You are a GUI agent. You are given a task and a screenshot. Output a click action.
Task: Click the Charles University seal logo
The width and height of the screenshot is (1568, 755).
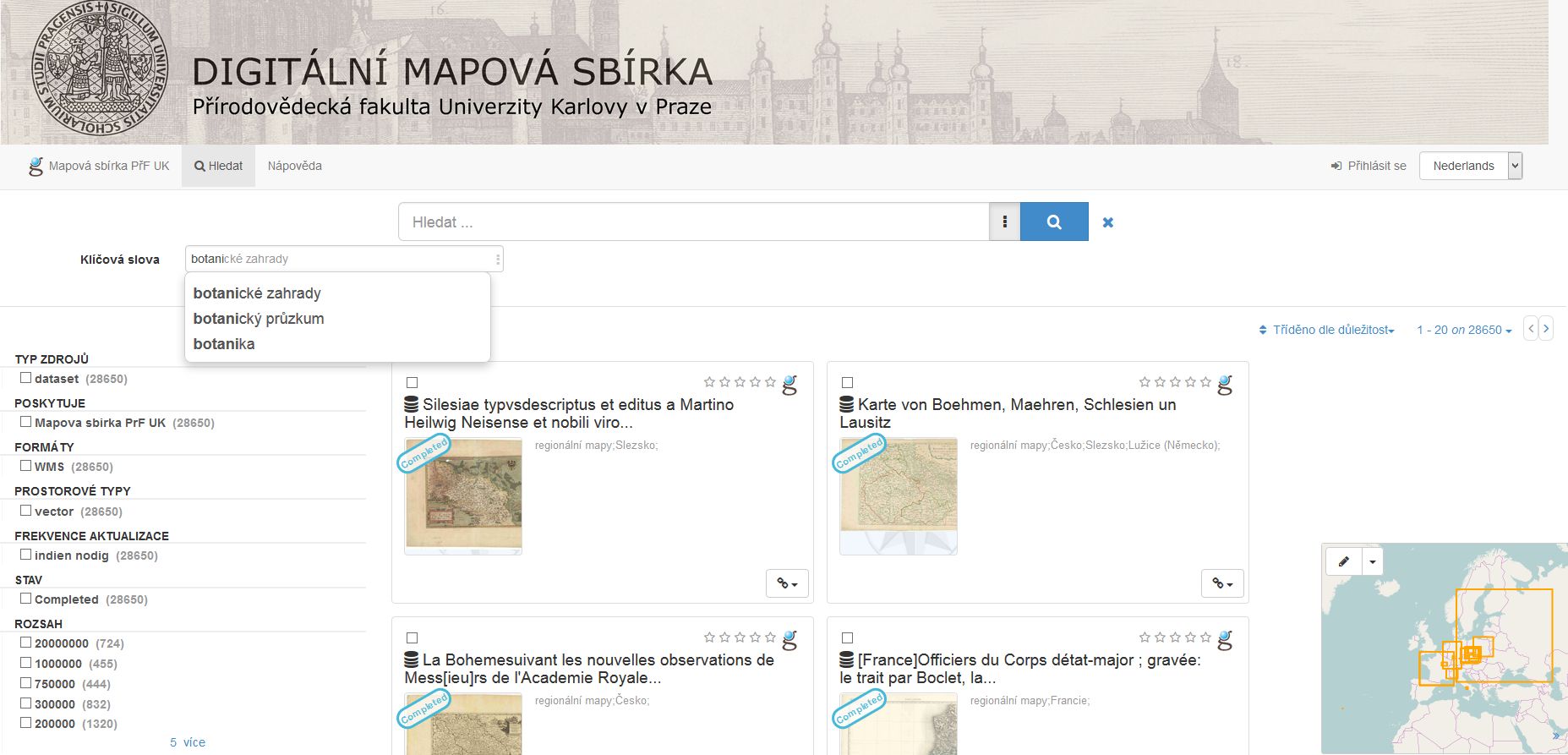click(100, 68)
